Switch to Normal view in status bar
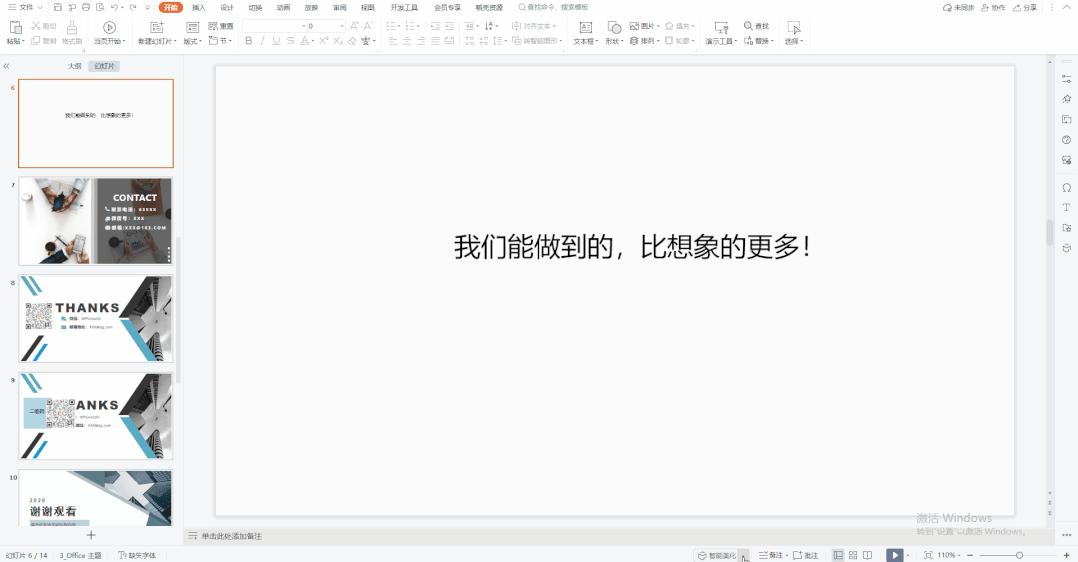Screen dimensions: 1078x562 (838, 555)
